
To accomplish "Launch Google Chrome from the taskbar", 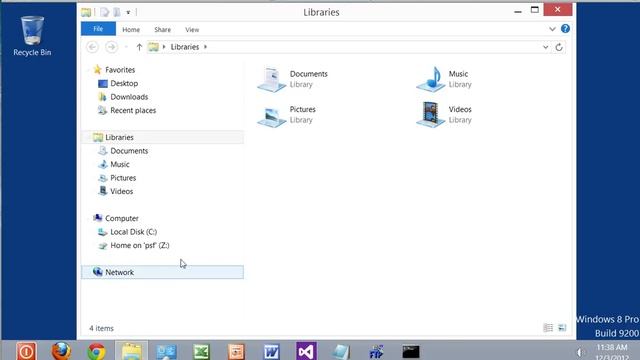I will (96, 351).
